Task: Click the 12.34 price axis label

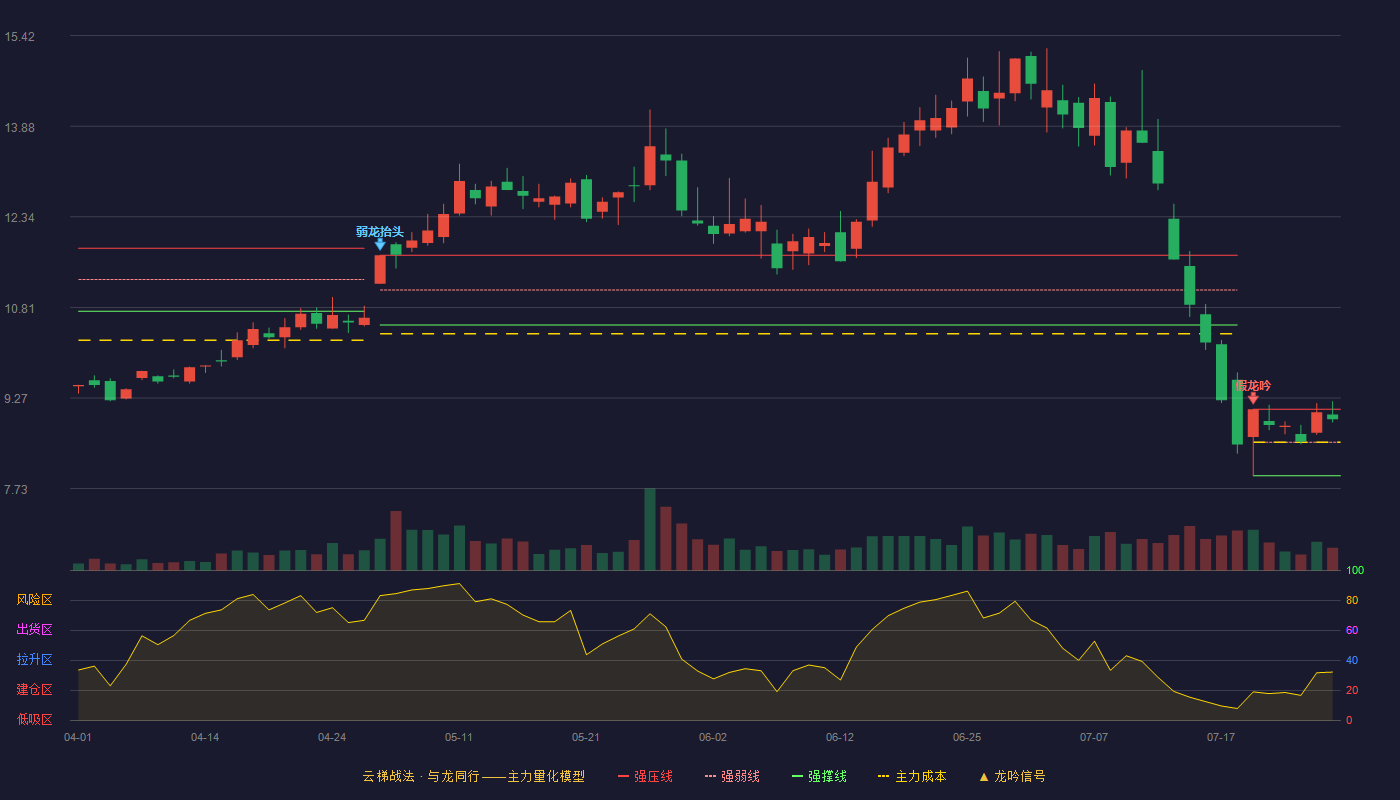Action: 19,218
